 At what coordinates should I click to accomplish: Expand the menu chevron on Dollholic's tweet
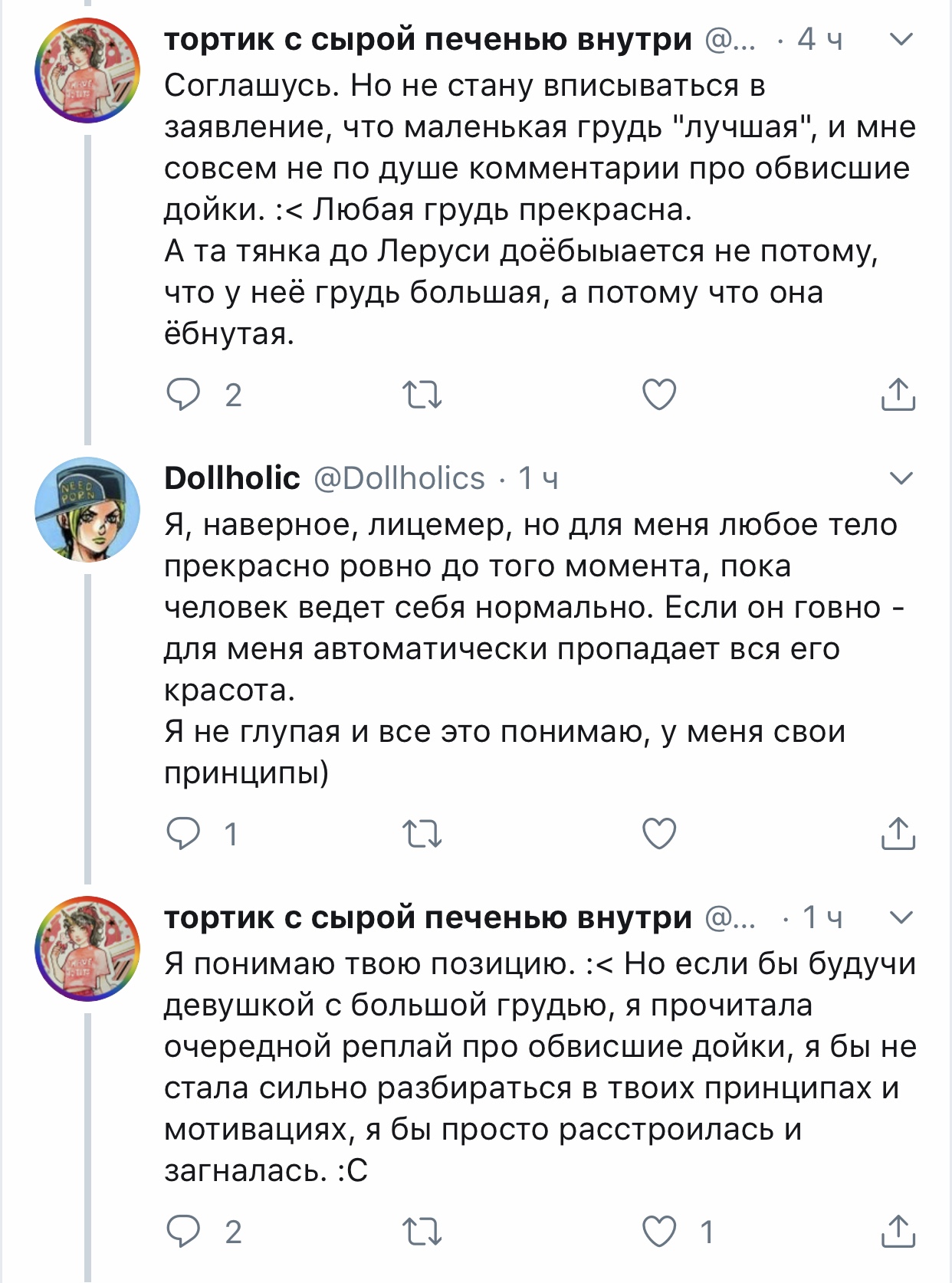[x=901, y=478]
